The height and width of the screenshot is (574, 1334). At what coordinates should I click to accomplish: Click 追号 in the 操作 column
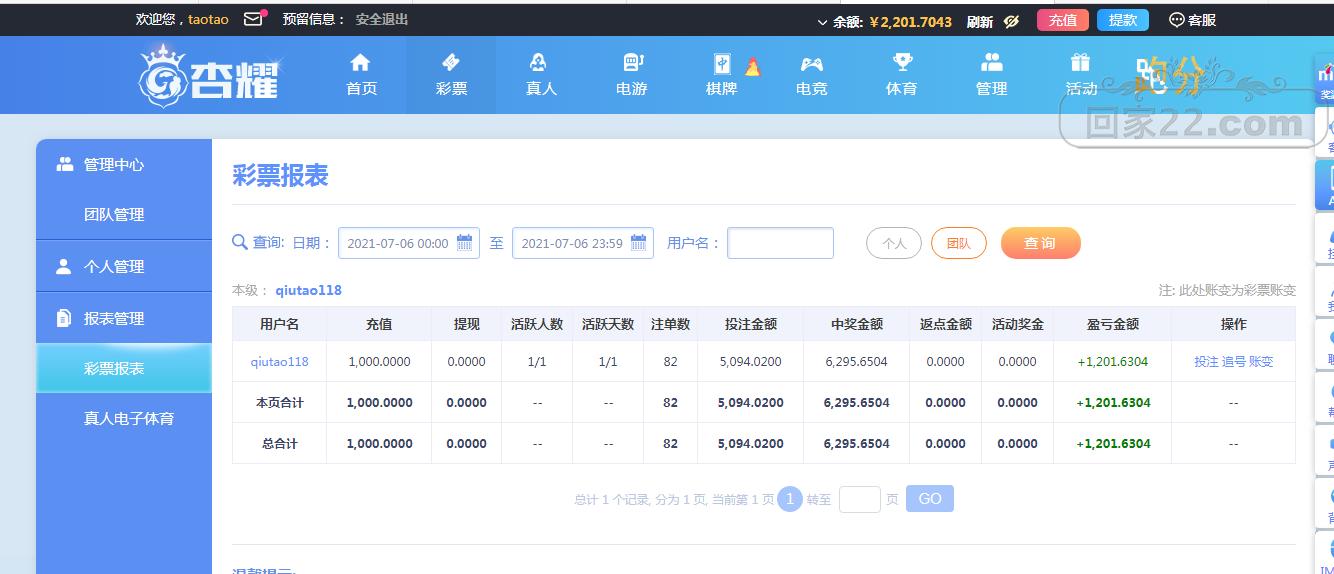point(1234,362)
